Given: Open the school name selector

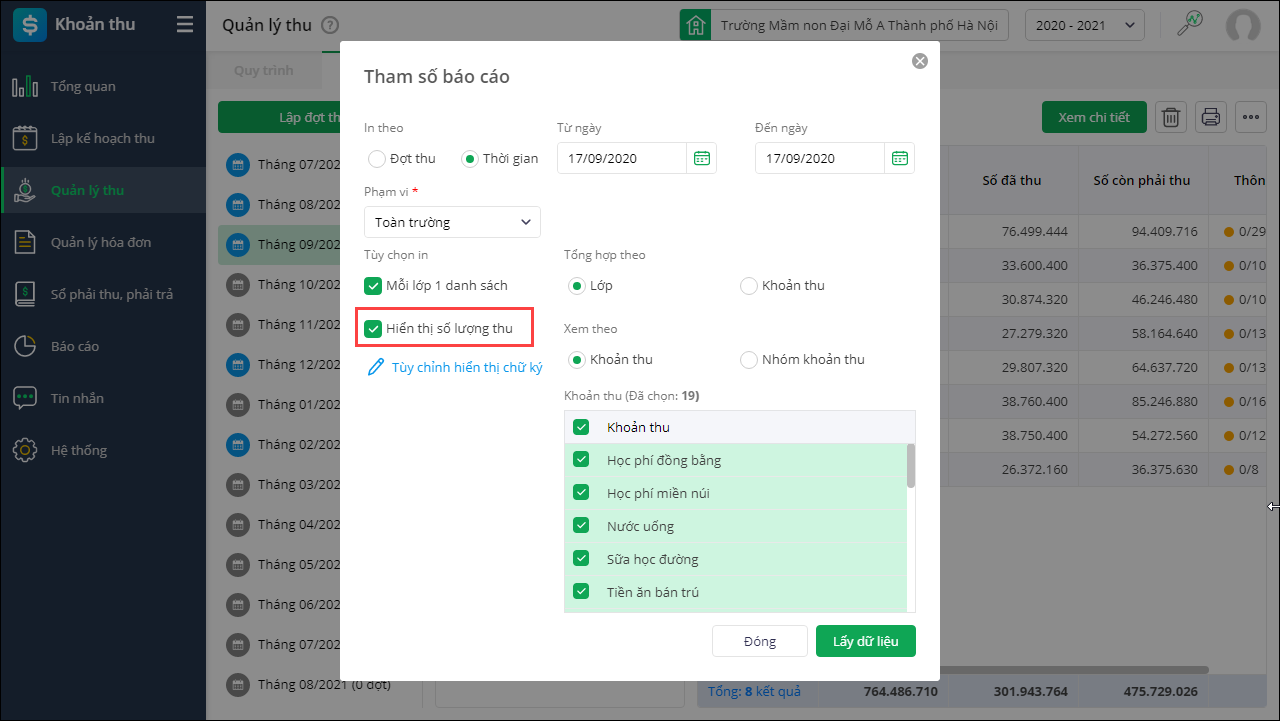Looking at the screenshot, I should coord(844,26).
